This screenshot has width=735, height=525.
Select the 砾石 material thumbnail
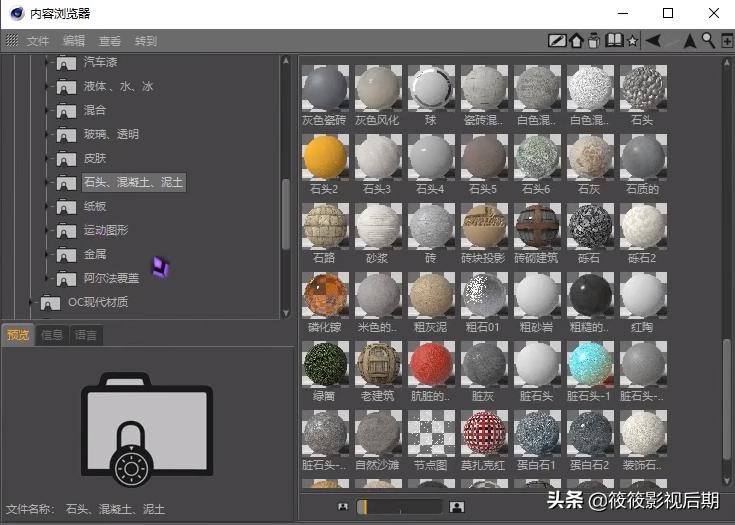590,226
